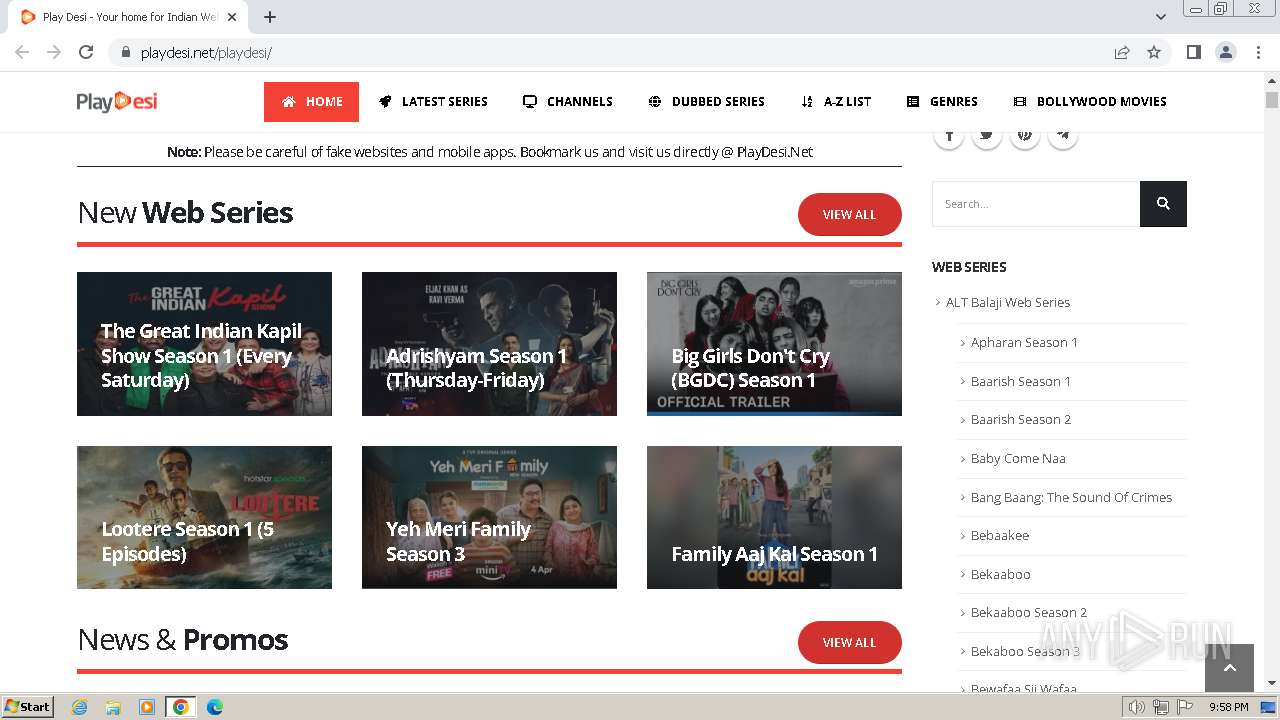The height and width of the screenshot is (720, 1280).
Task: Open Chrome profile icon
Action: 1225,52
